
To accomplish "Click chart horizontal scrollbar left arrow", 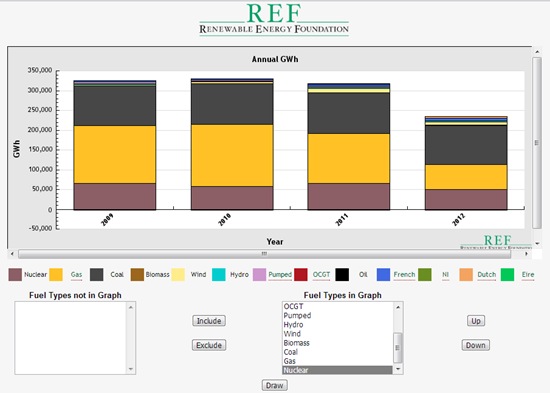I will pyautogui.click(x=12, y=254).
